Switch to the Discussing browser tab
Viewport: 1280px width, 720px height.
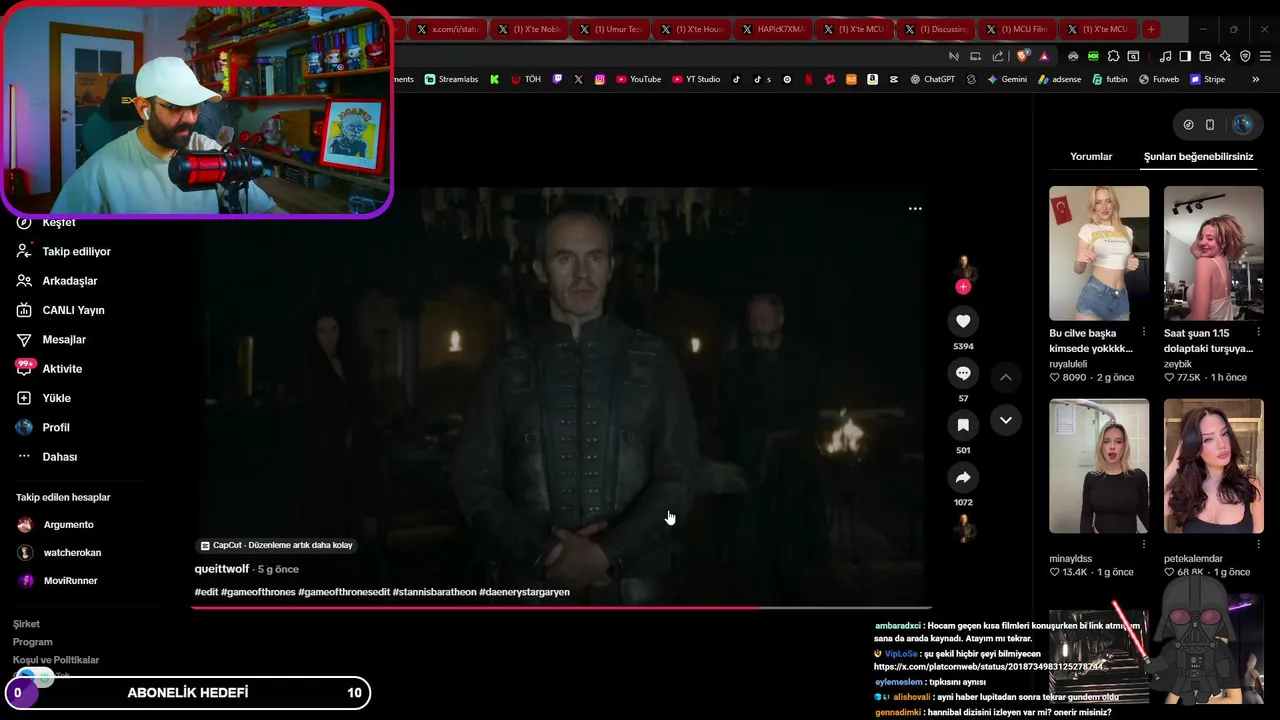935,29
